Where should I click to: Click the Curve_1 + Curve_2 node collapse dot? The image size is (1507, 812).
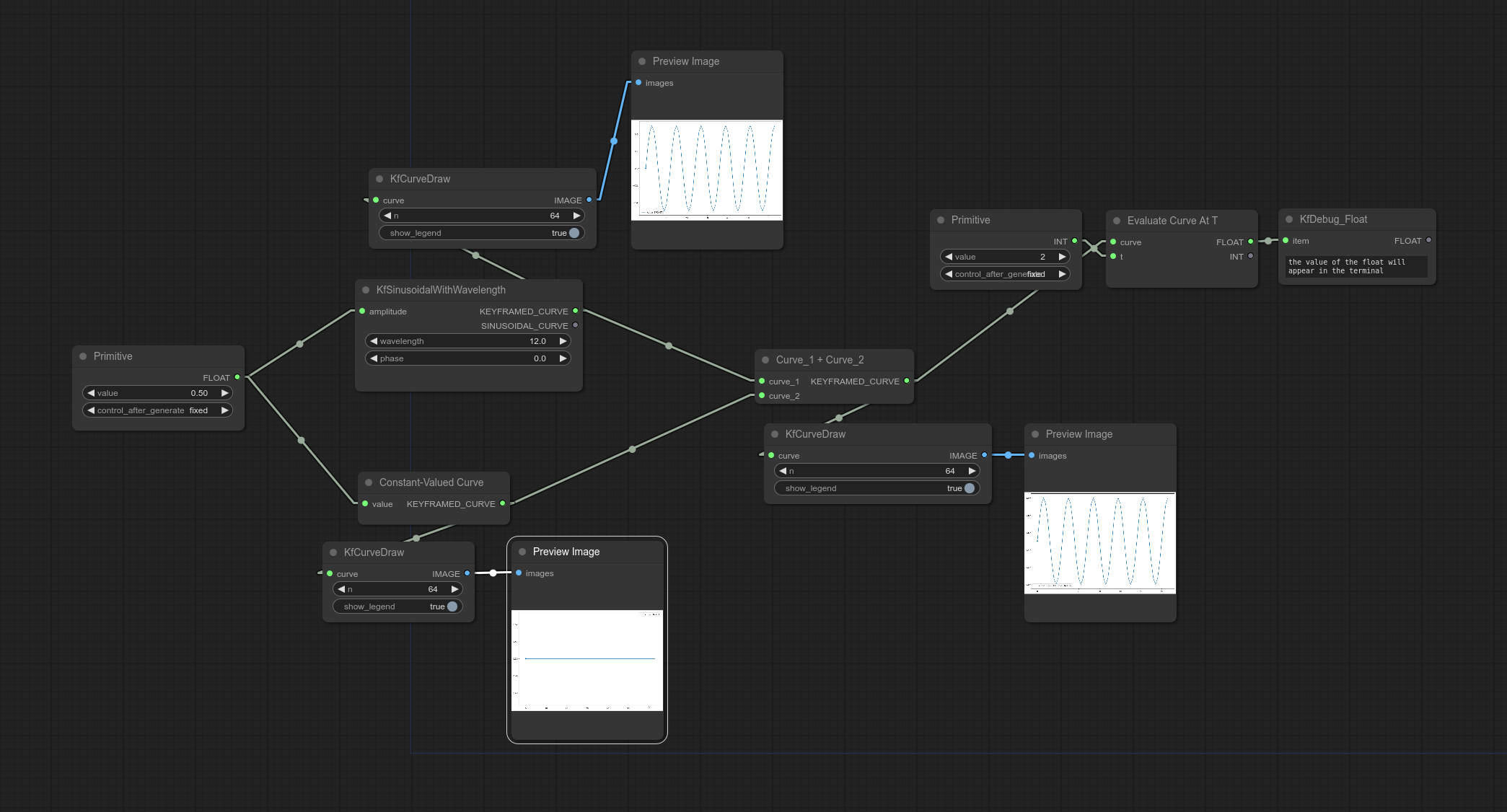pos(765,360)
